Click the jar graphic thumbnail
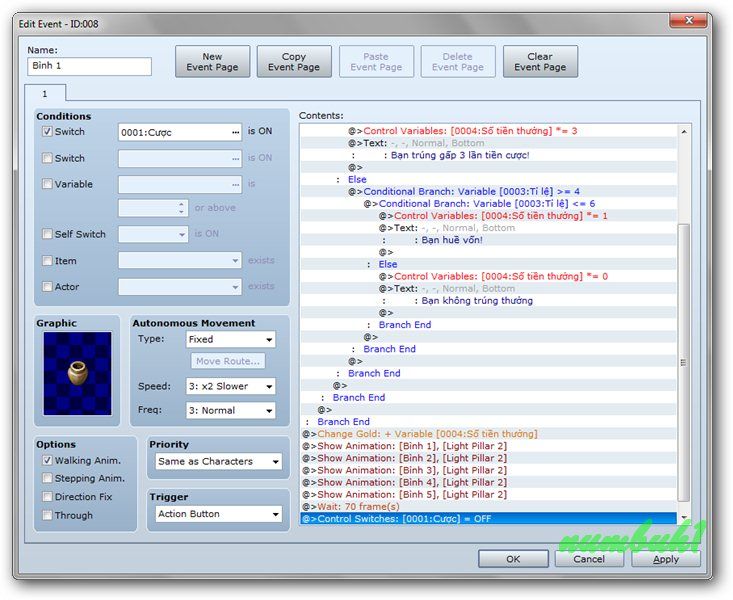The height and width of the screenshot is (600, 733). pos(77,373)
